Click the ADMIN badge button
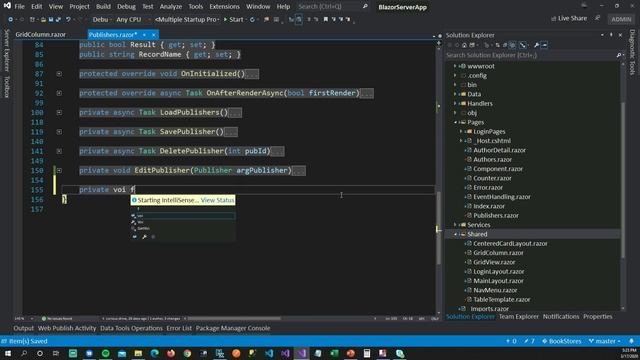Viewport: 640px width, 360px height. 621,19
